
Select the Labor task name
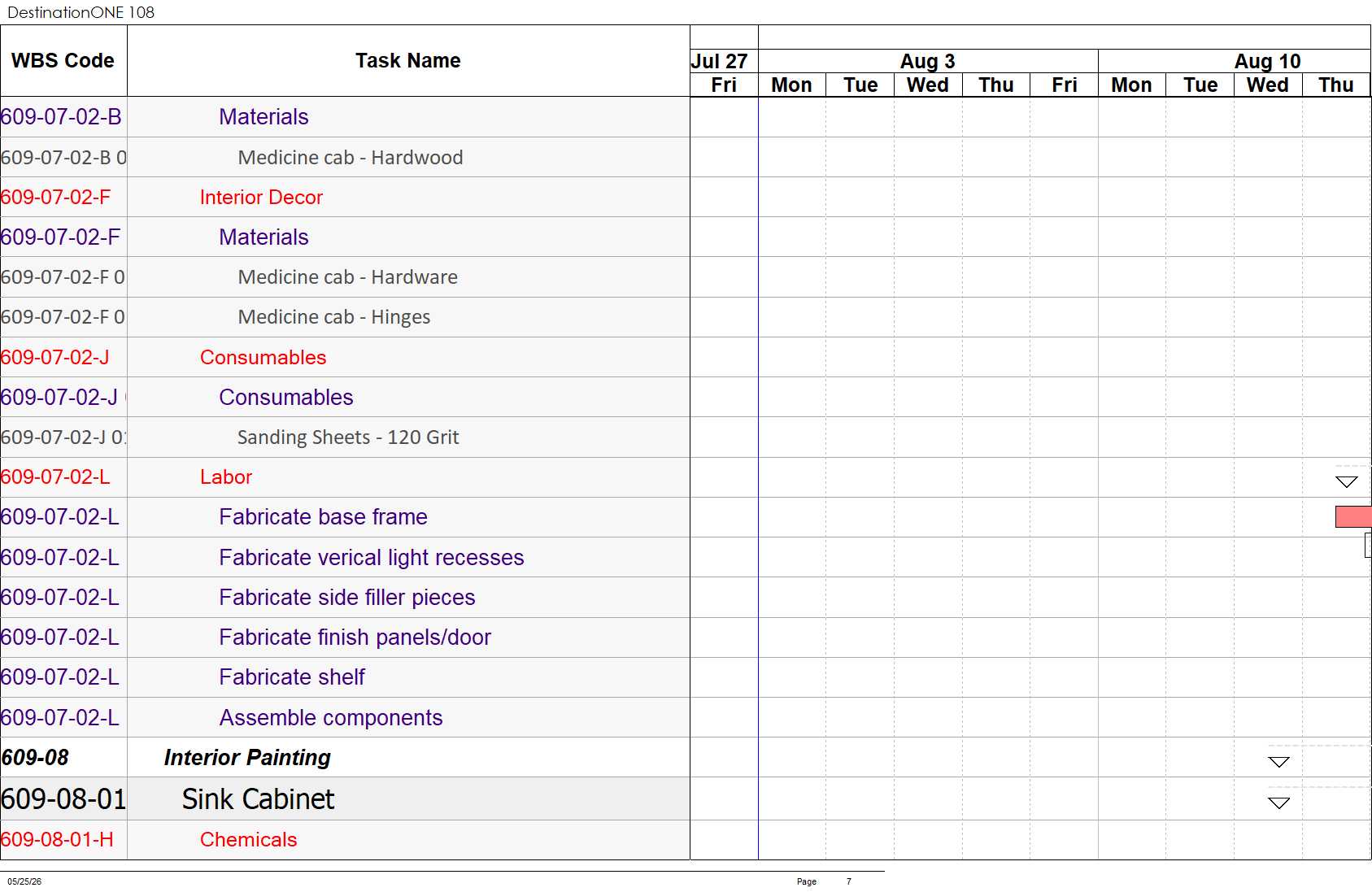pos(226,477)
